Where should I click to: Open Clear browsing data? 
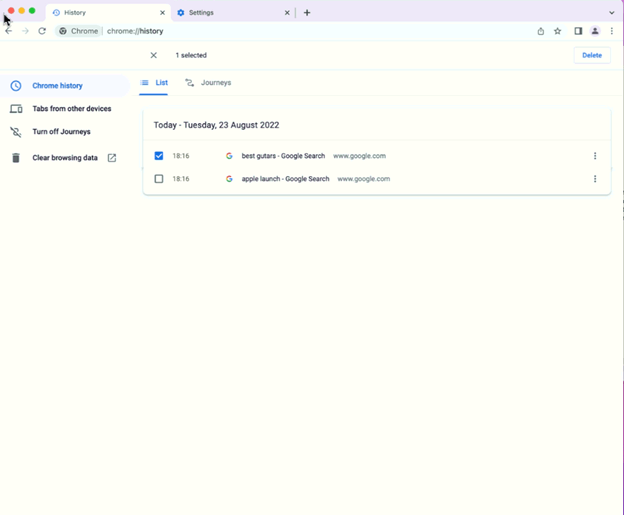pyautogui.click(x=65, y=158)
